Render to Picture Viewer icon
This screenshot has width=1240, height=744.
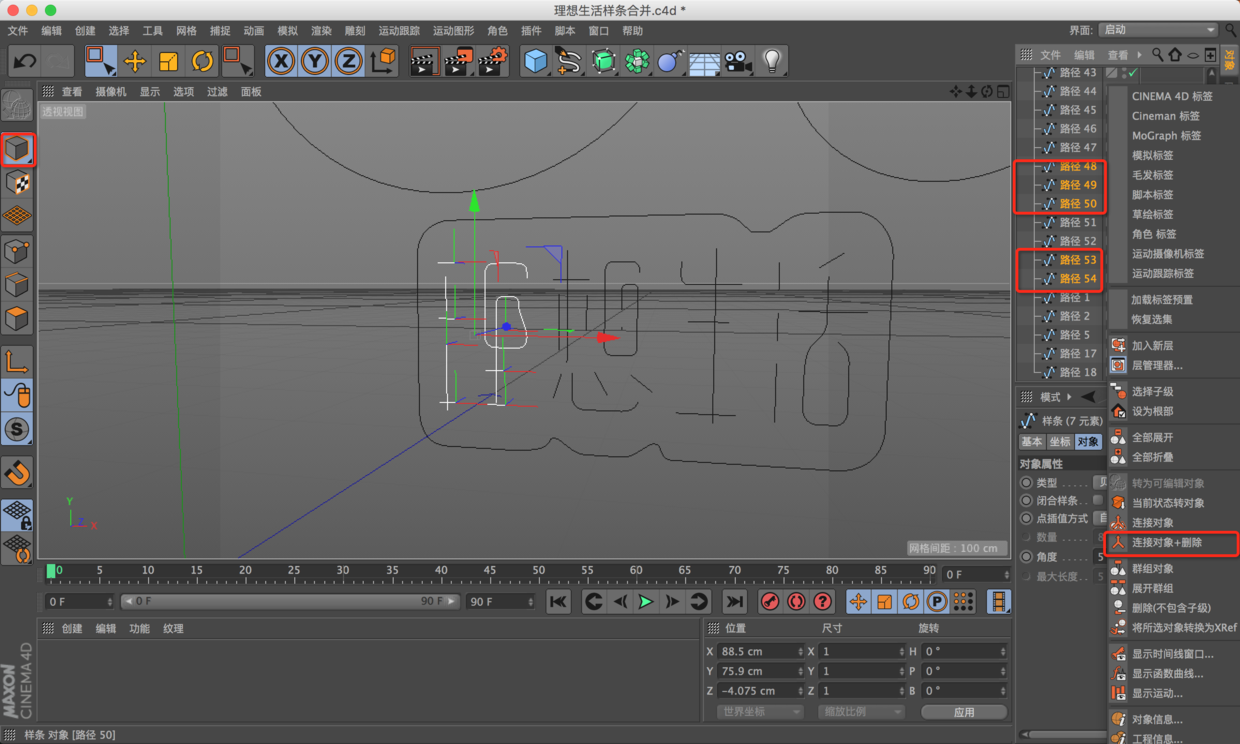pyautogui.click(x=458, y=61)
